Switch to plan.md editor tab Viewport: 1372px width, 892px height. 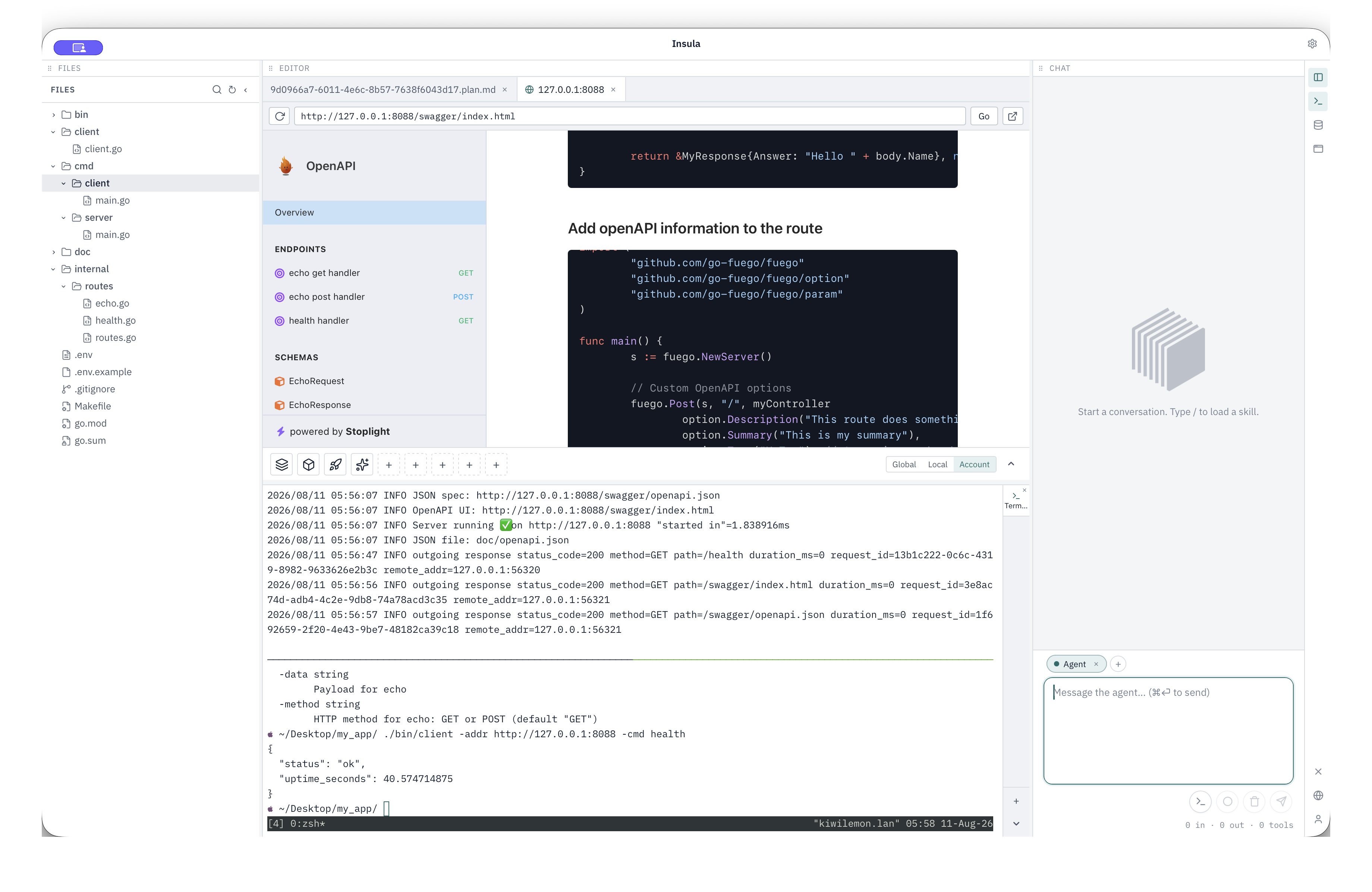coord(383,89)
